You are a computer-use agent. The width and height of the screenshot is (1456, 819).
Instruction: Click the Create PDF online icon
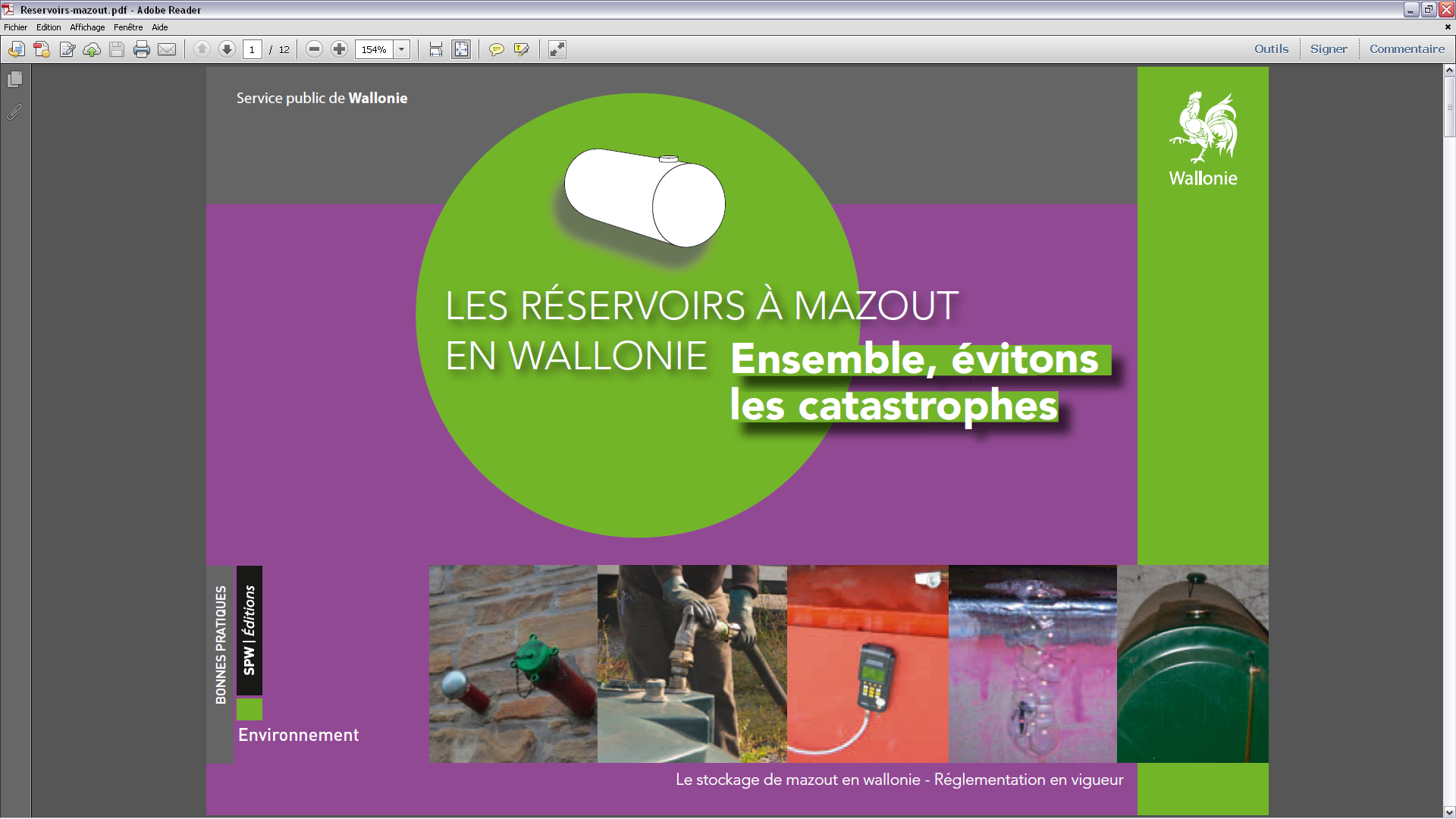pos(42,49)
